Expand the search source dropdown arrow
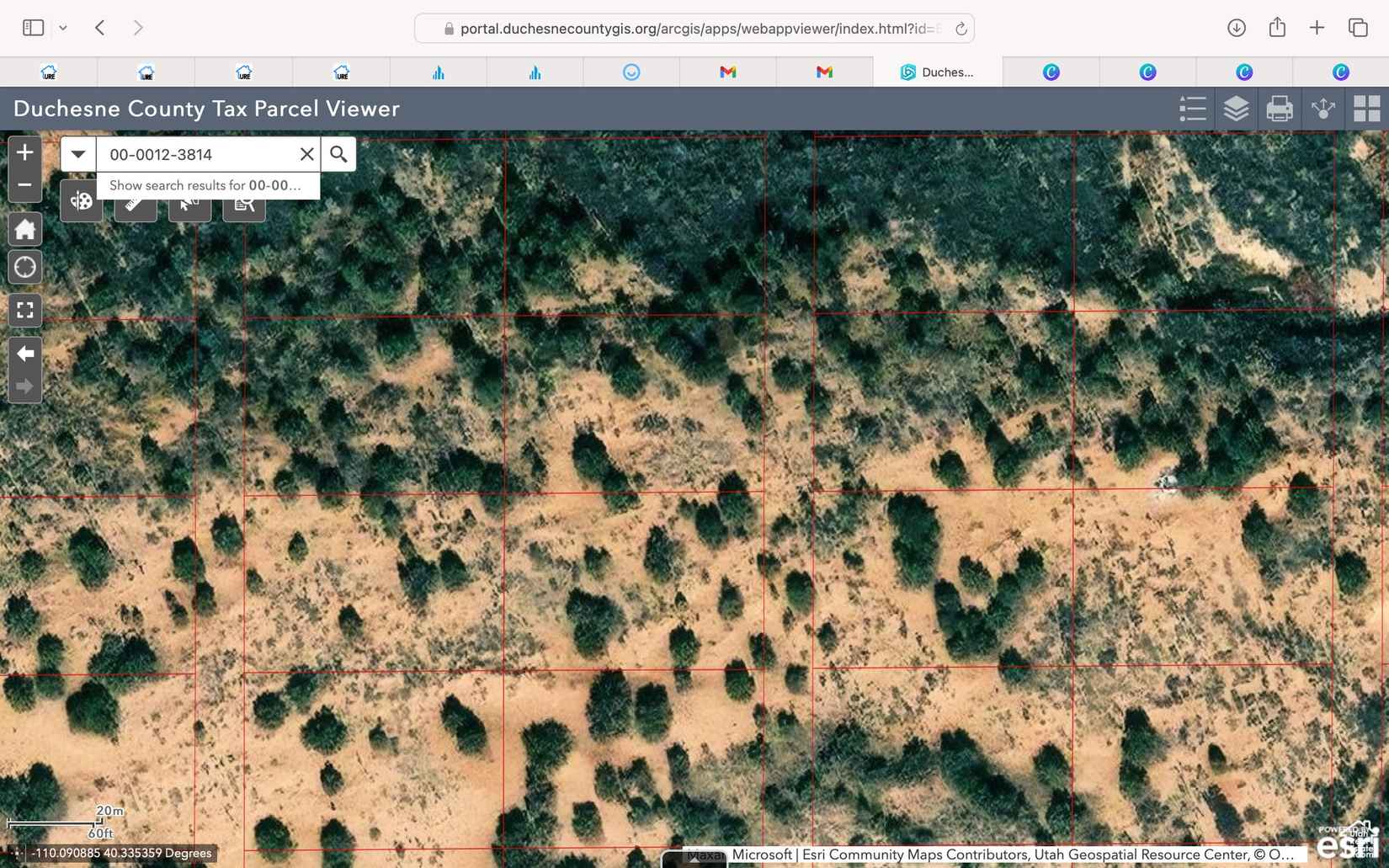The width and height of the screenshot is (1389, 868). 78,154
